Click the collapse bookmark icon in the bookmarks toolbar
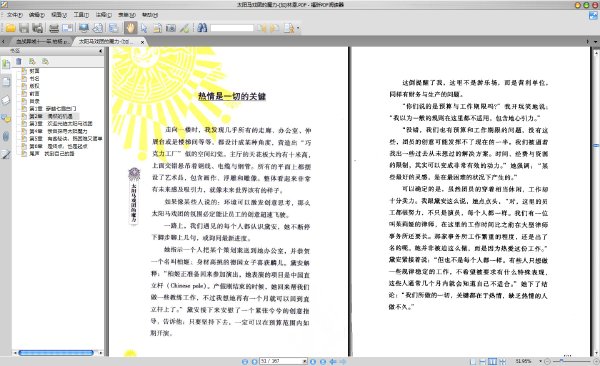Viewport: 600px width, 366px height. click(x=45, y=61)
